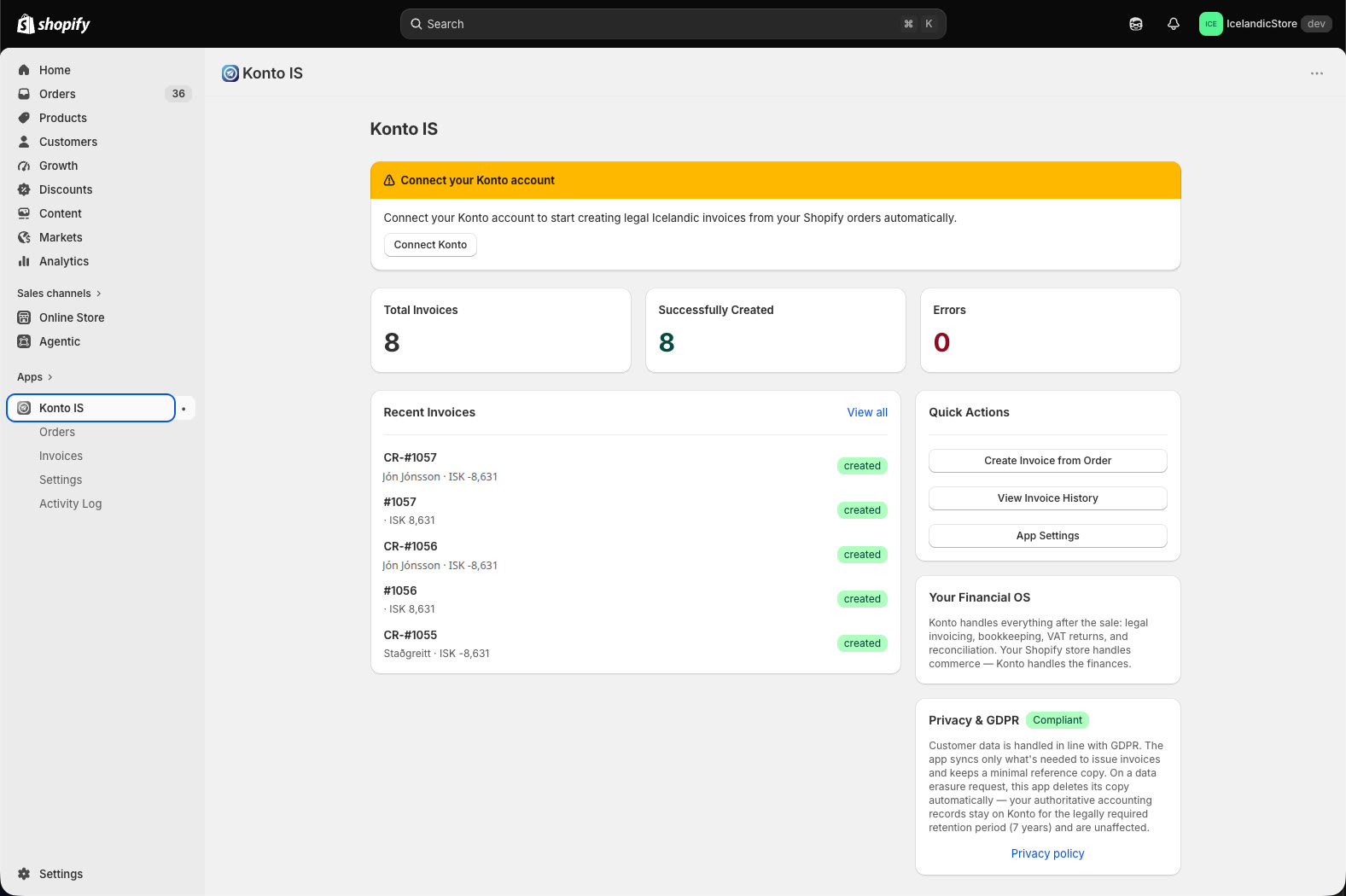
Task: Click the Online Store icon
Action: 24,317
